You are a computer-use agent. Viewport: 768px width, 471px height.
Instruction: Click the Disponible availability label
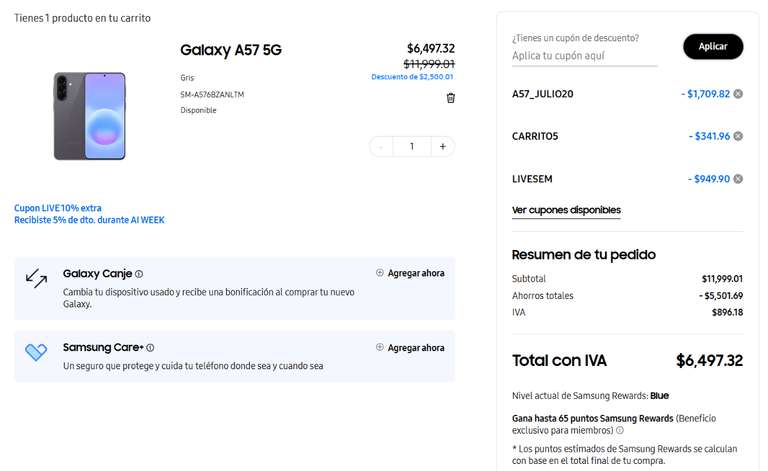tap(198, 110)
